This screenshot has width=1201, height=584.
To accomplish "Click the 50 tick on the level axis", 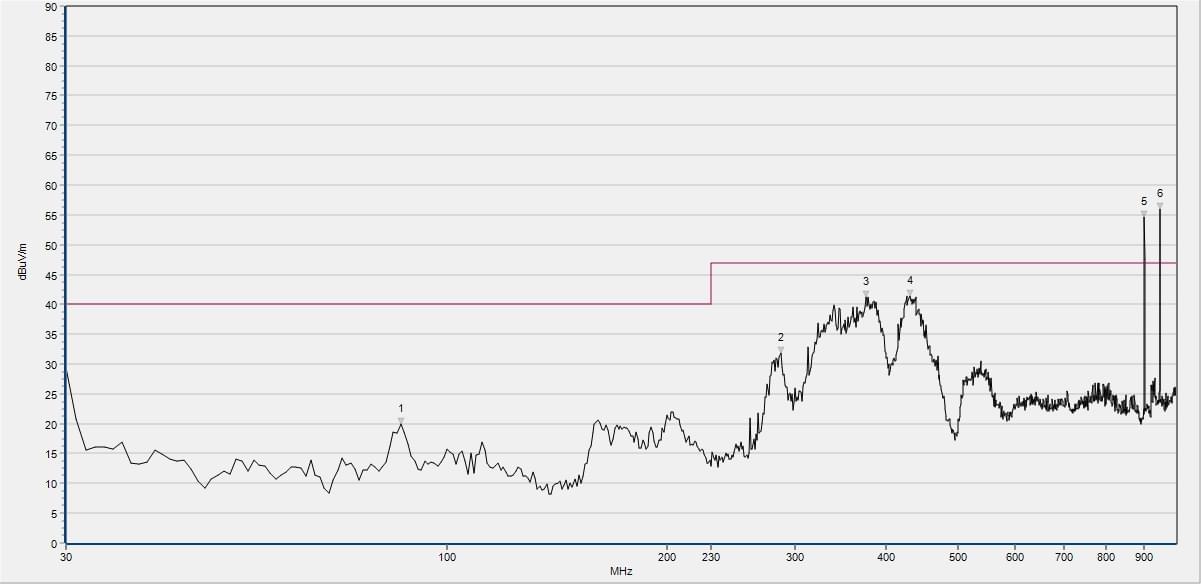I will [50, 245].
